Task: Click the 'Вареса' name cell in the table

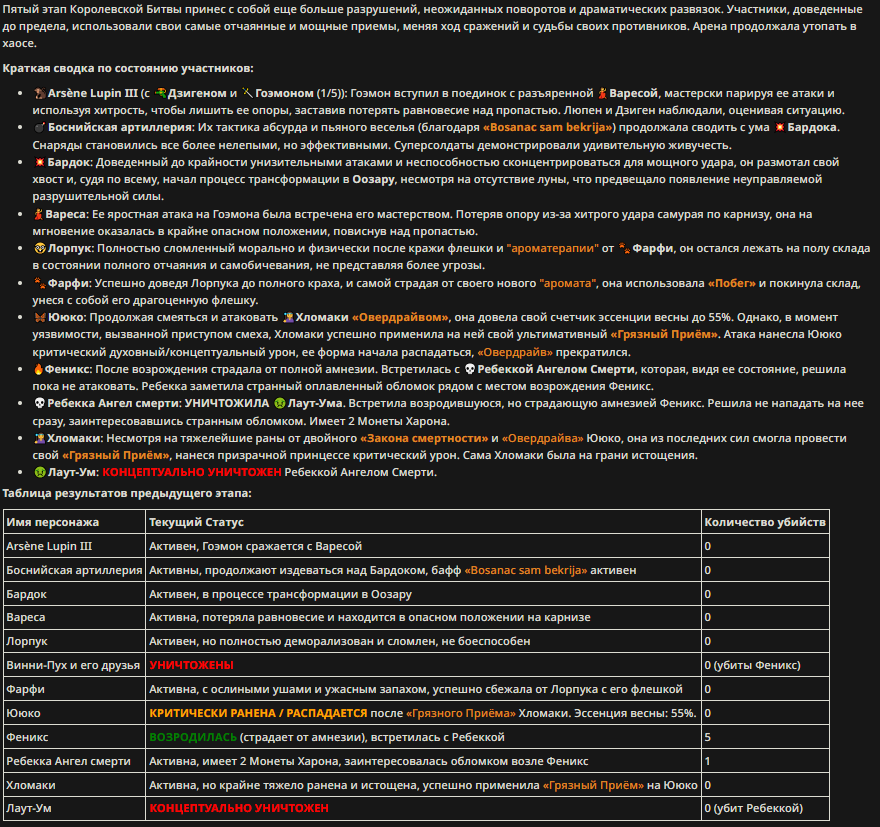Action: click(x=74, y=618)
